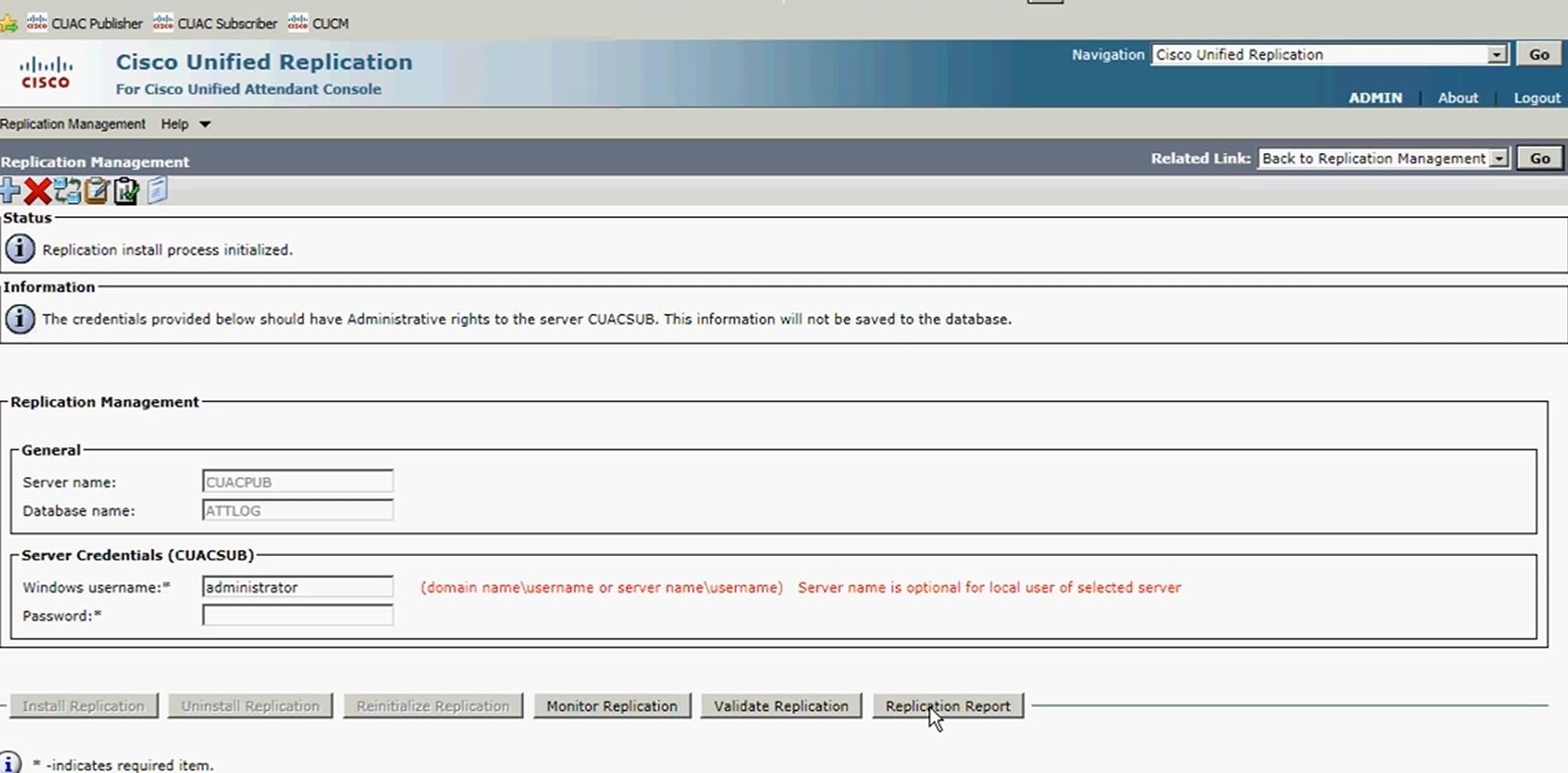
Task: Click the Logout link
Action: pyautogui.click(x=1537, y=97)
